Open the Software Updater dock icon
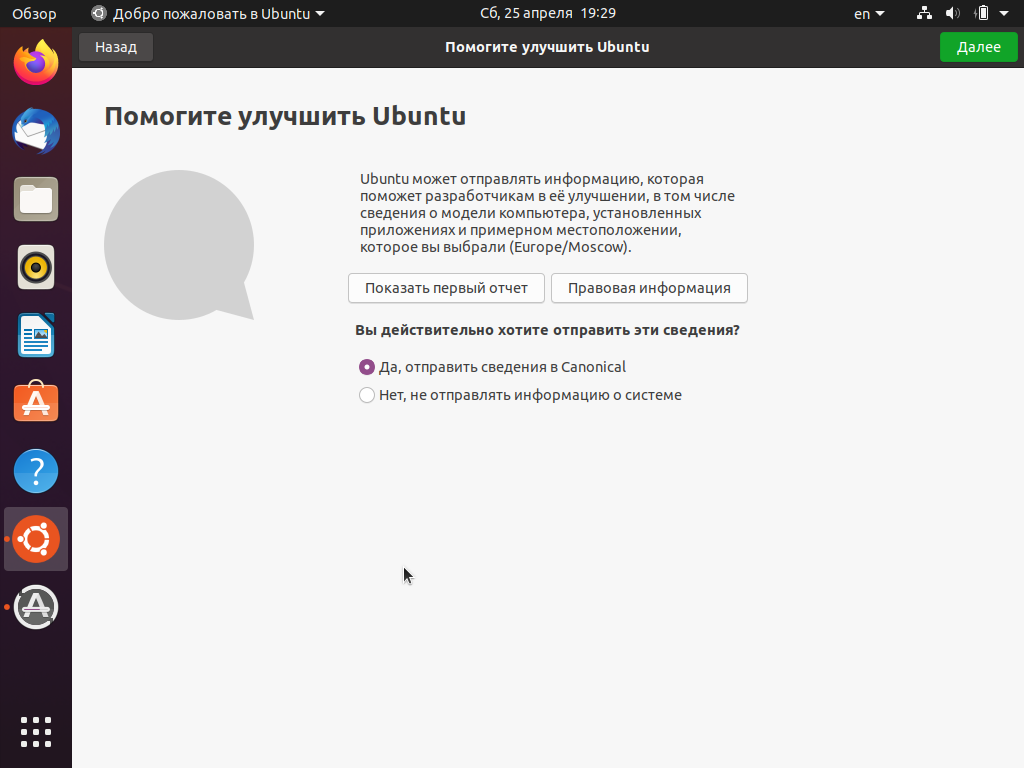The height and width of the screenshot is (768, 1024). coord(36,607)
